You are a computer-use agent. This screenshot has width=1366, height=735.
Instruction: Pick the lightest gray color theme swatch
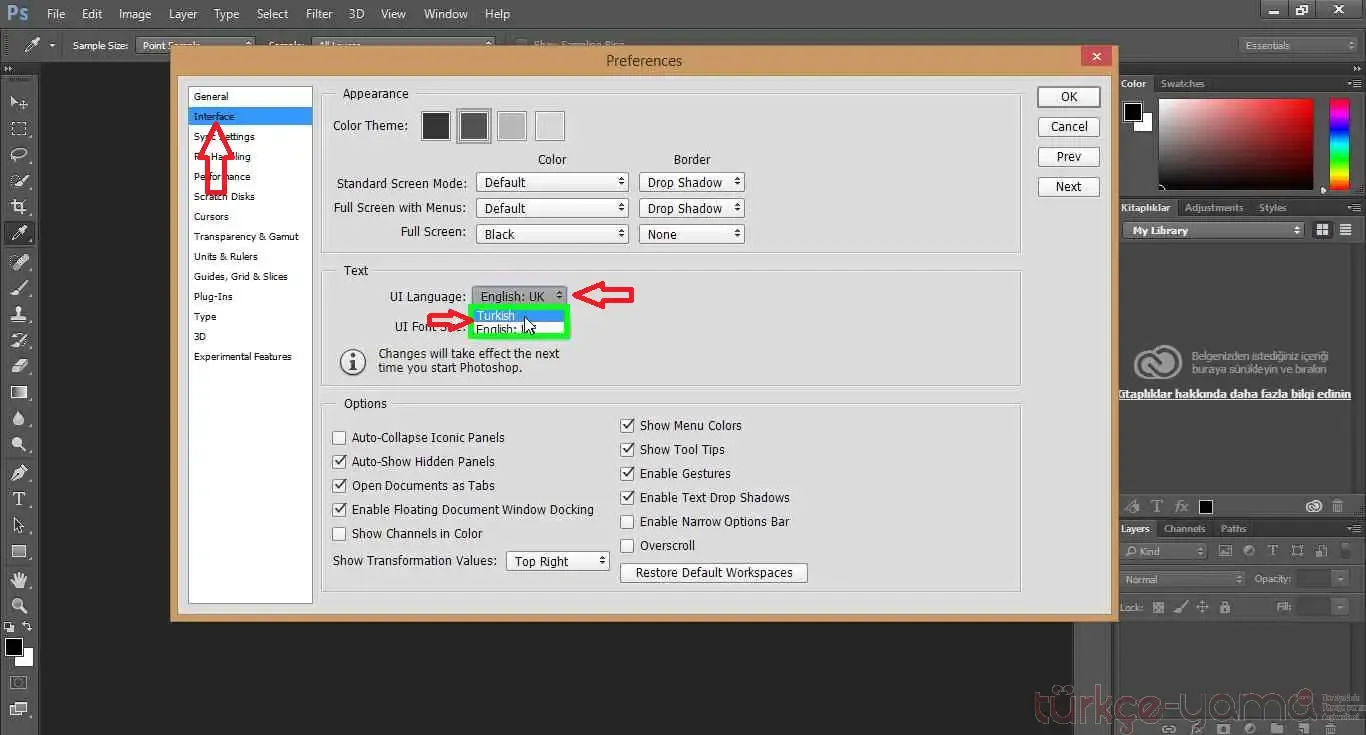point(550,126)
